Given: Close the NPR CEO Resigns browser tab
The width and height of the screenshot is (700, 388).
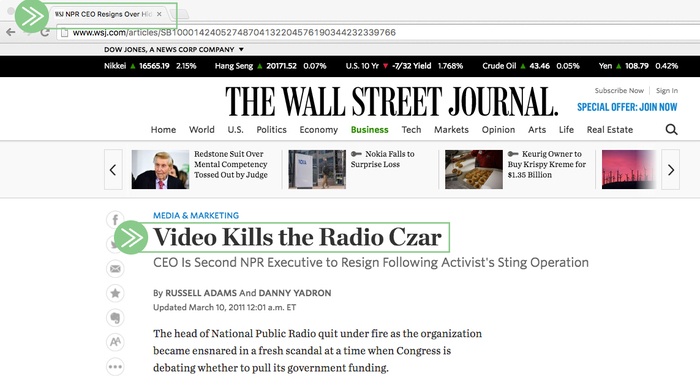Looking at the screenshot, I should click(159, 14).
